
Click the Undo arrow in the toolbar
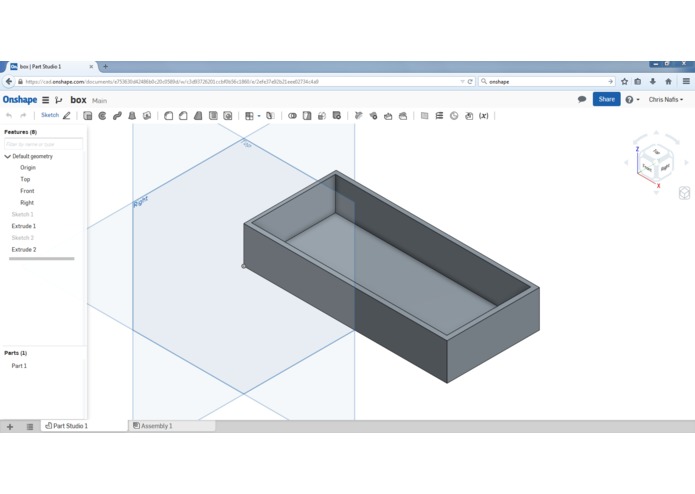9,116
